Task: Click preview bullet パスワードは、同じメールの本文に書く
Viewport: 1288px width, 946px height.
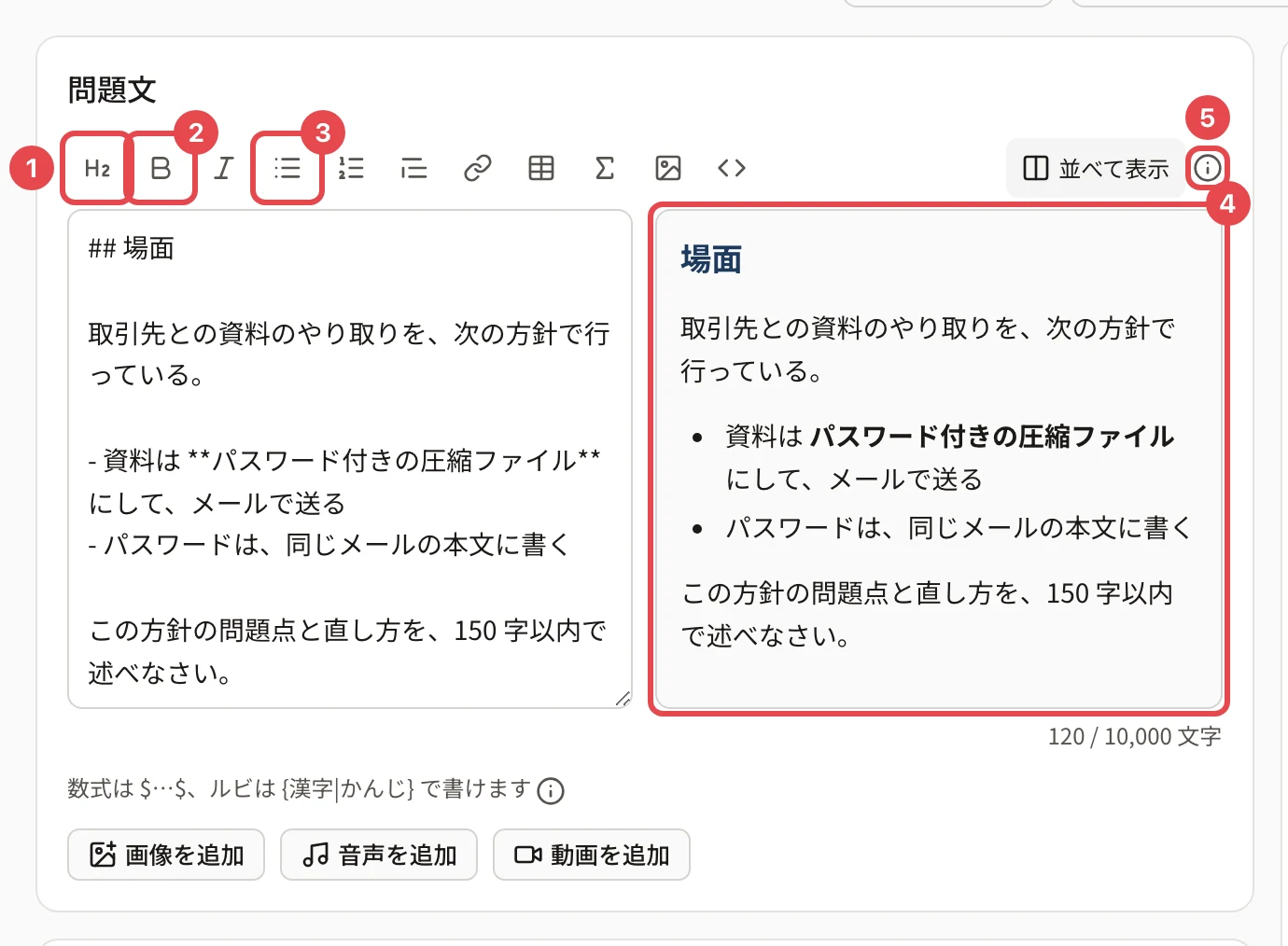Action: tap(959, 528)
